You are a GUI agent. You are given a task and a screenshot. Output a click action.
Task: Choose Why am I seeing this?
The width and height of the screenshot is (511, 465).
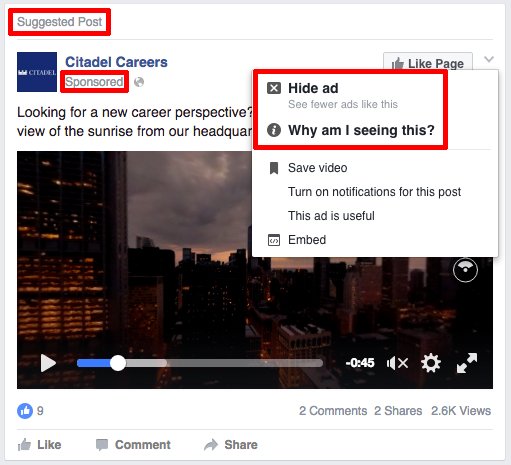pos(350,130)
